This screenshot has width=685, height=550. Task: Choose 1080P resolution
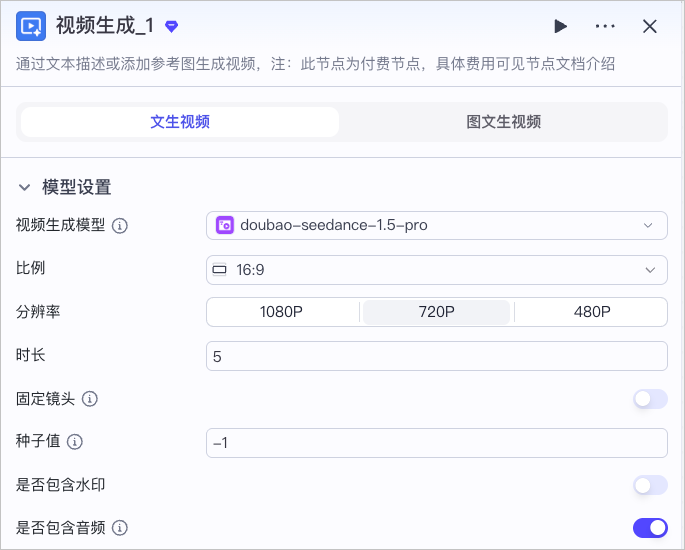[281, 312]
